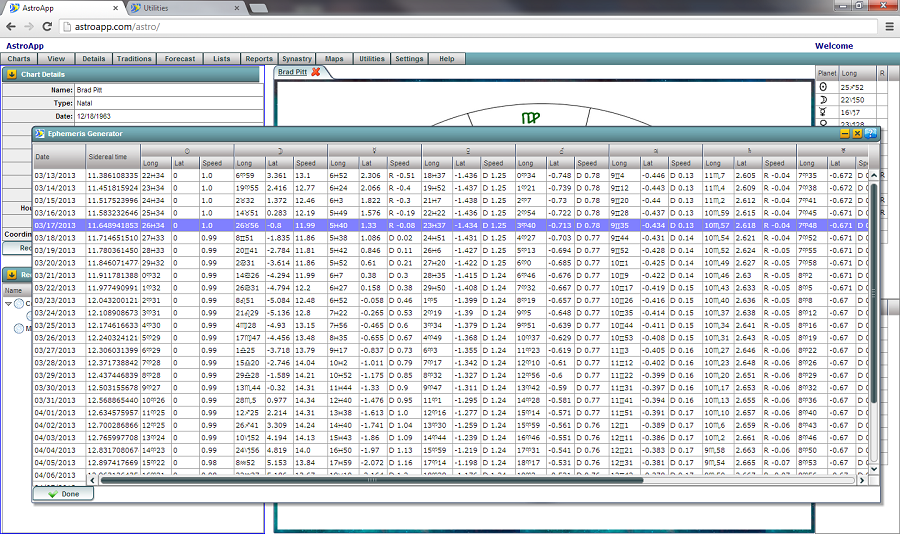Go back in browser history

(x=12, y=27)
